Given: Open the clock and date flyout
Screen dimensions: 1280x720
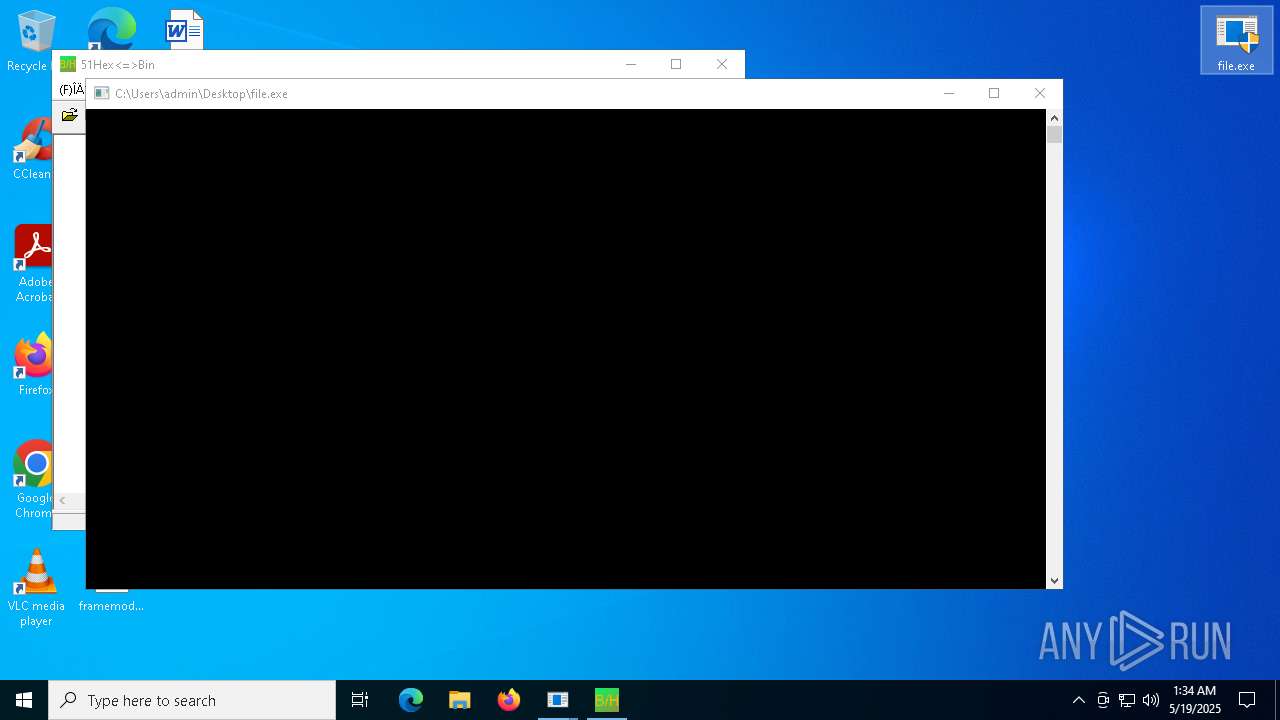Looking at the screenshot, I should point(1195,700).
